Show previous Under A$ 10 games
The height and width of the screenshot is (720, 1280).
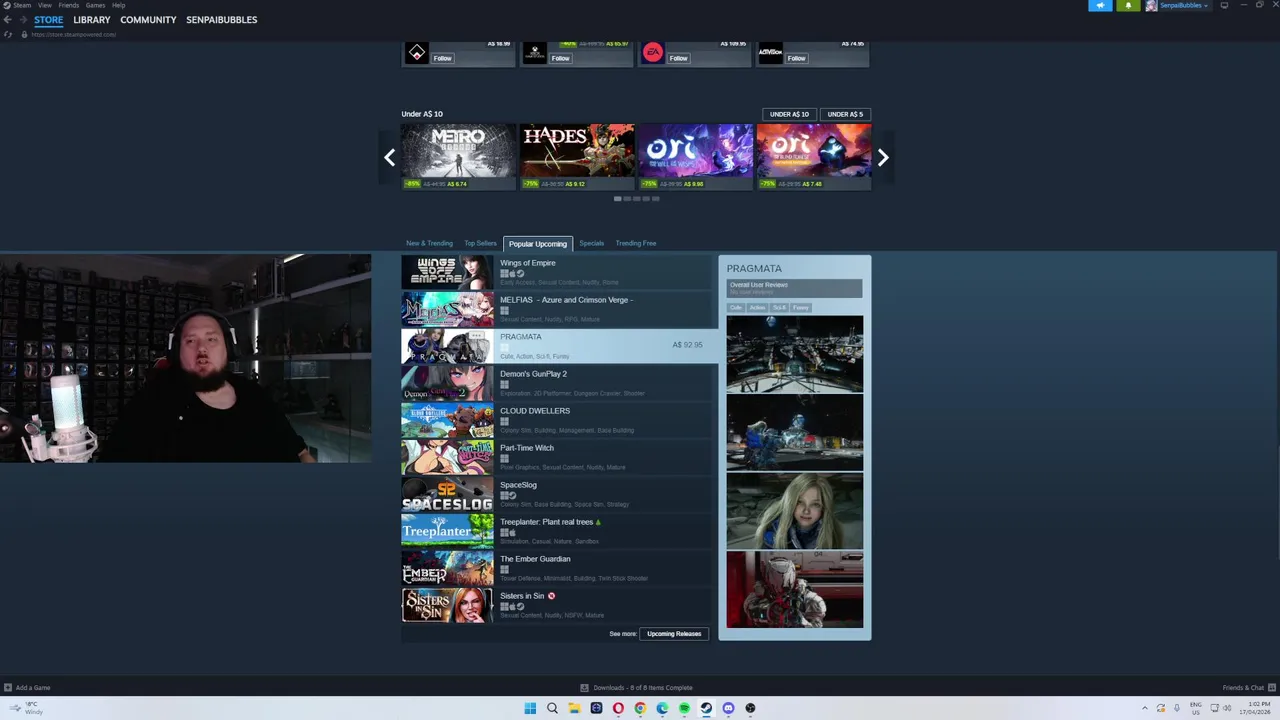pyautogui.click(x=390, y=157)
